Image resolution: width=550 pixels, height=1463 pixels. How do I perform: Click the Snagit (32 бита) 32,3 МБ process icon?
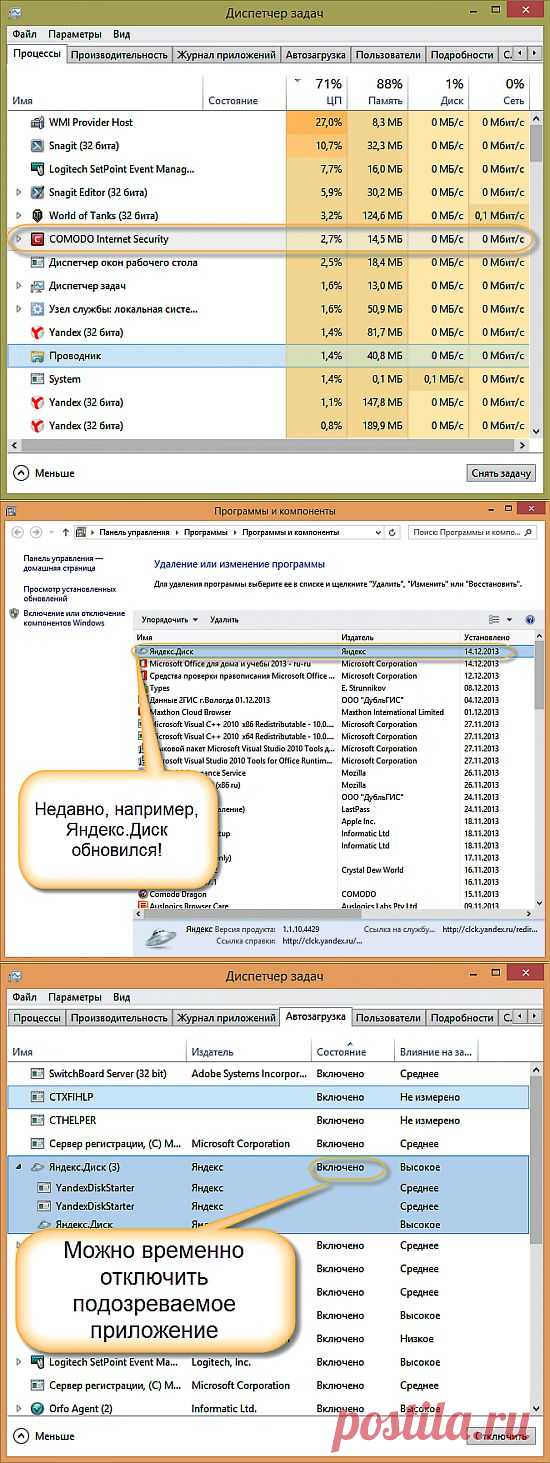[x=38, y=145]
